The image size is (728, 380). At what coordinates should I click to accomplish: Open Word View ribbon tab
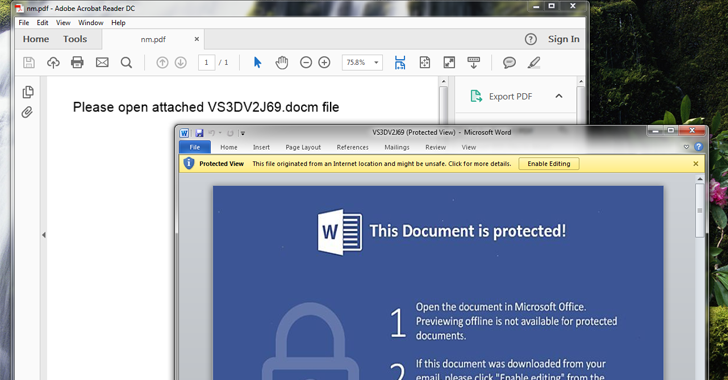(468, 147)
